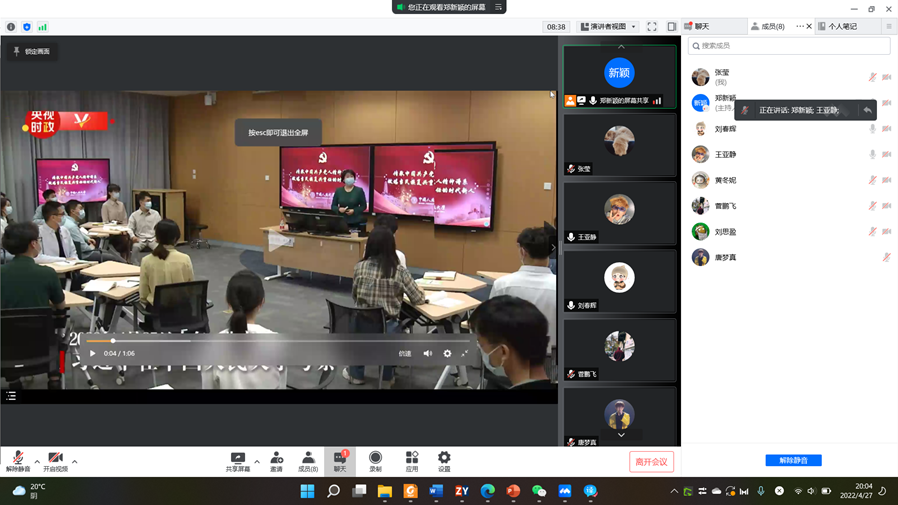Open the video player settings gear
This screenshot has width=898, height=505.
click(x=447, y=353)
